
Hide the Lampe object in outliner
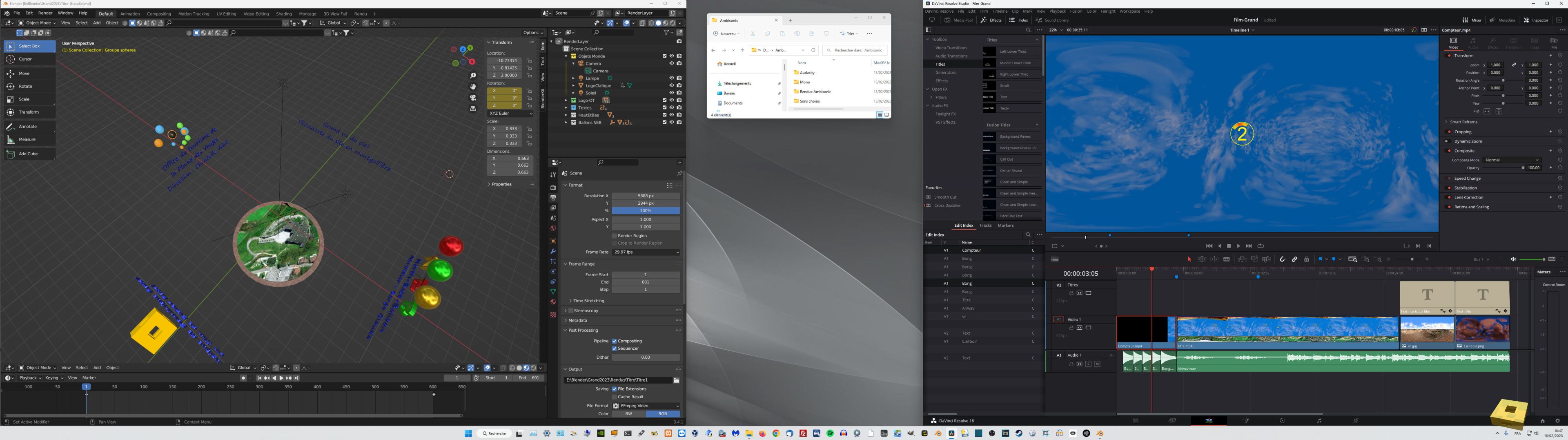coord(671,78)
